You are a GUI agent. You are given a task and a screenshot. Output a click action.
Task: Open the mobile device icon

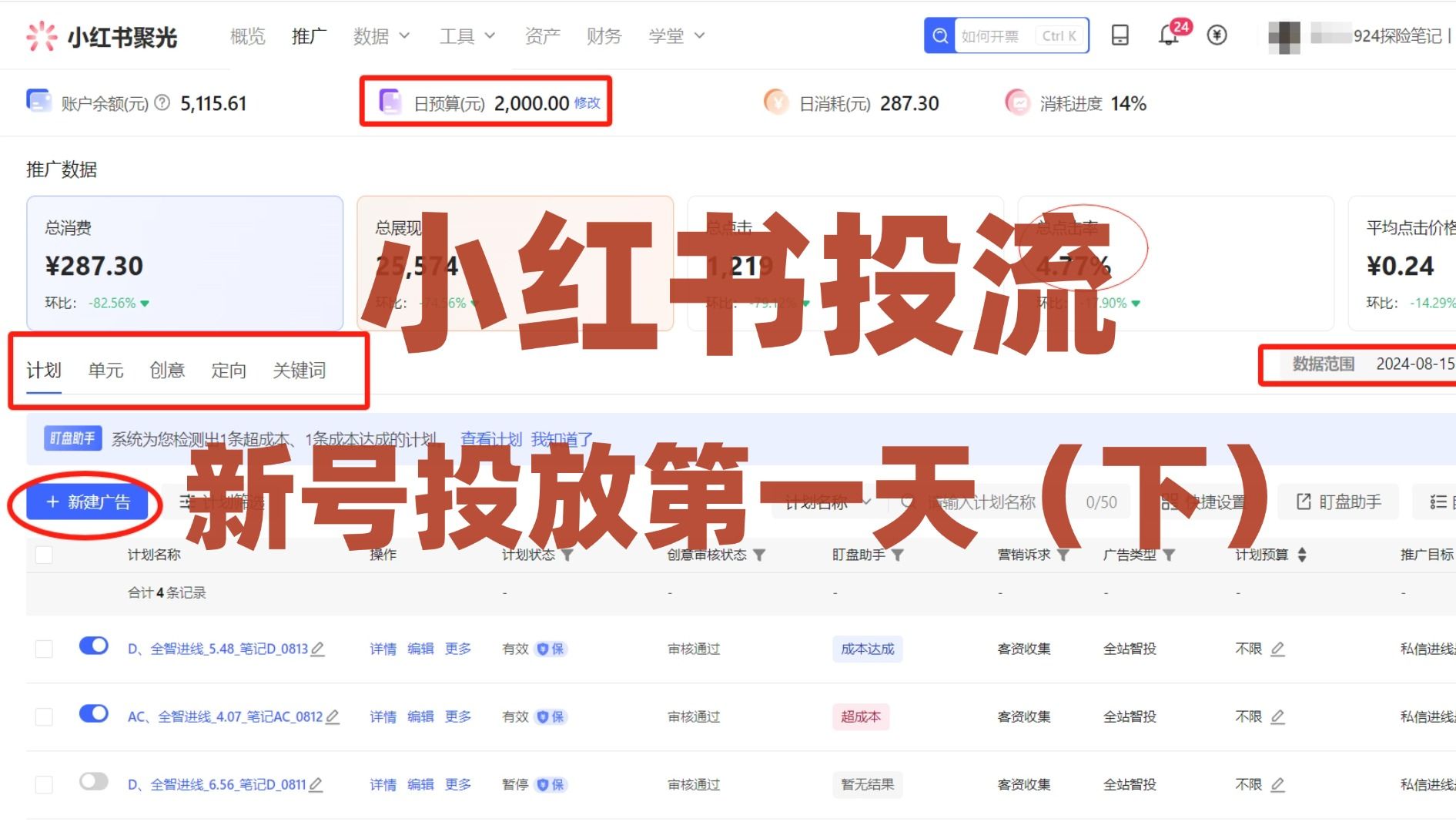(x=1120, y=35)
